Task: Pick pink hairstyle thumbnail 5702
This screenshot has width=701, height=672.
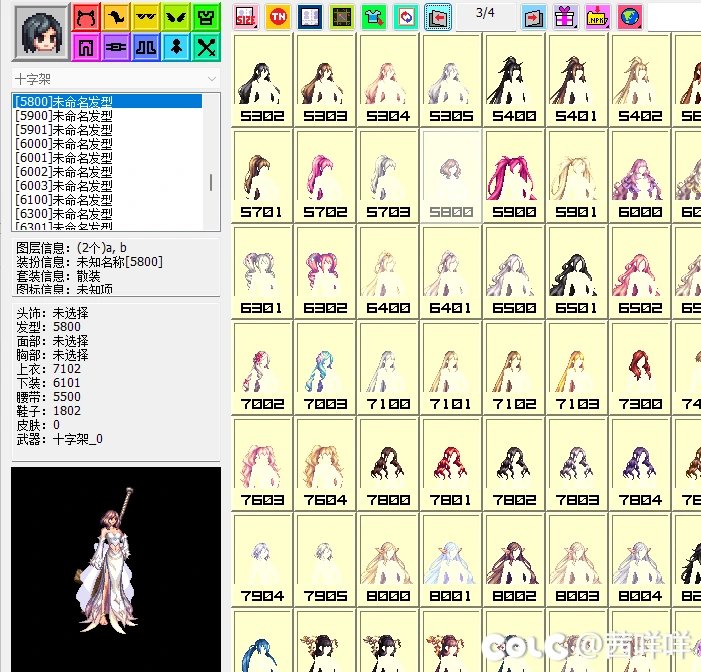Action: (x=325, y=176)
